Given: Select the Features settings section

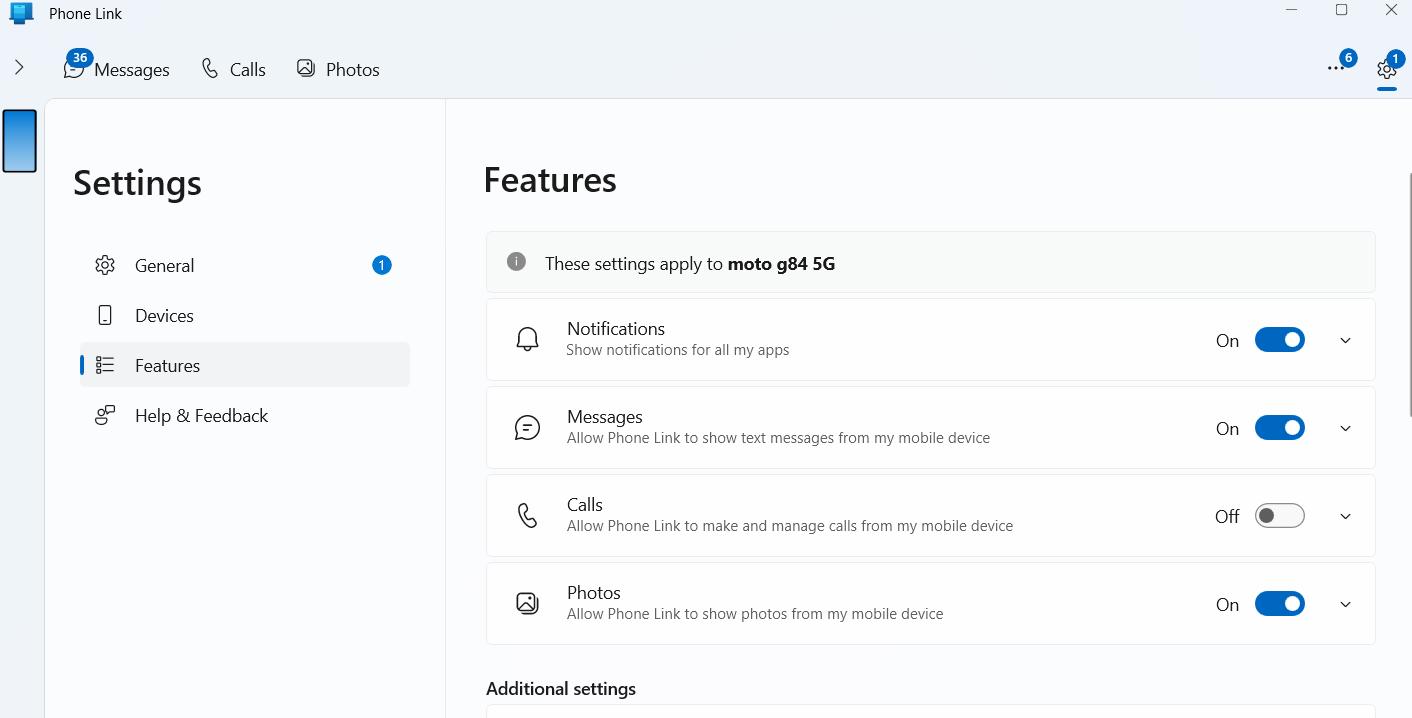Looking at the screenshot, I should pos(167,365).
